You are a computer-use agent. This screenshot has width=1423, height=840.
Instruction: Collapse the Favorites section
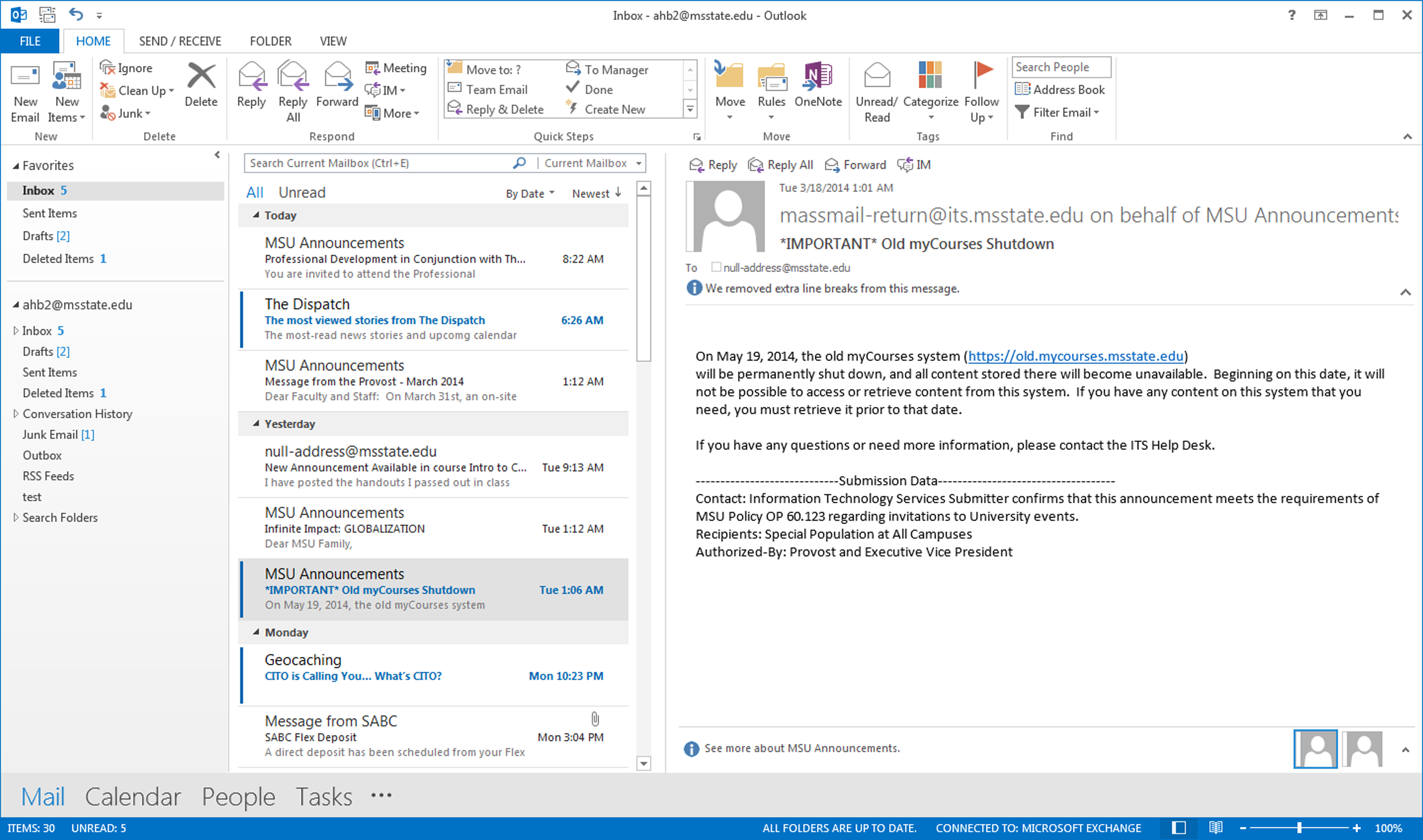[16, 166]
